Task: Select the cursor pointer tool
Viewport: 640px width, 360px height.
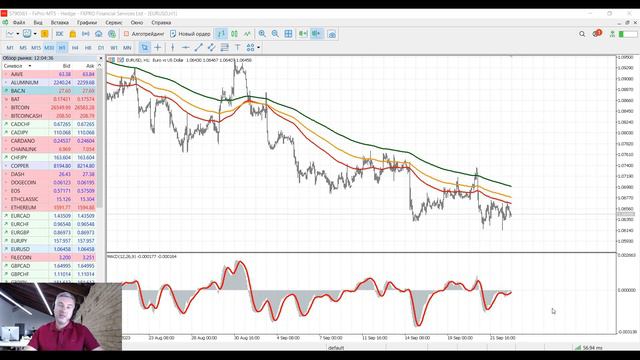Action: [144, 48]
